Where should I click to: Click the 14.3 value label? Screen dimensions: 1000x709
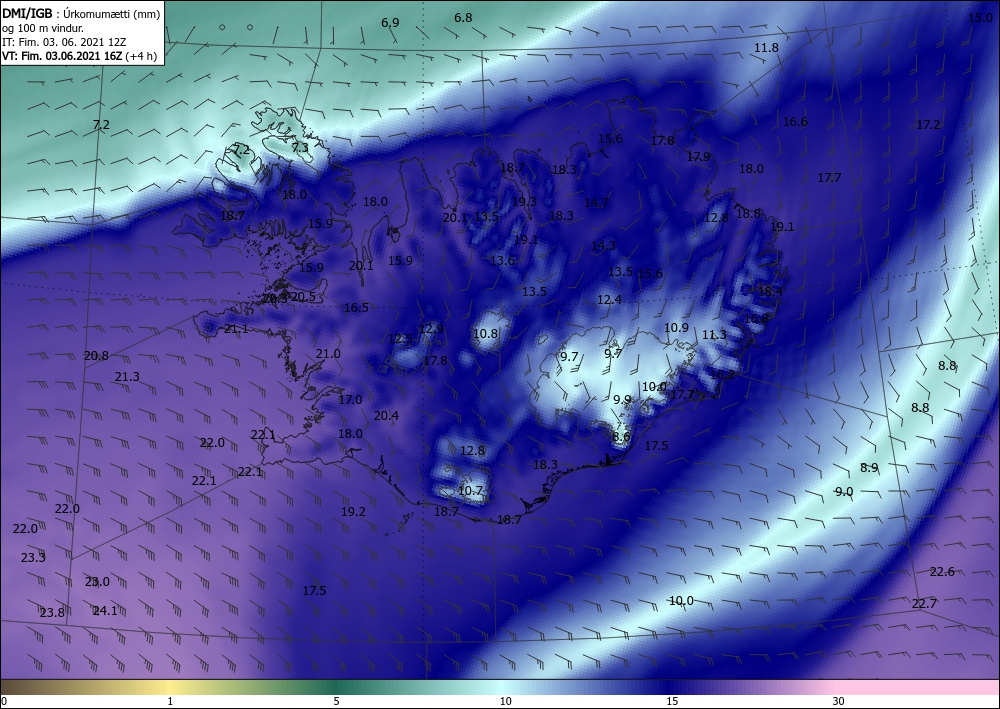tap(603, 245)
